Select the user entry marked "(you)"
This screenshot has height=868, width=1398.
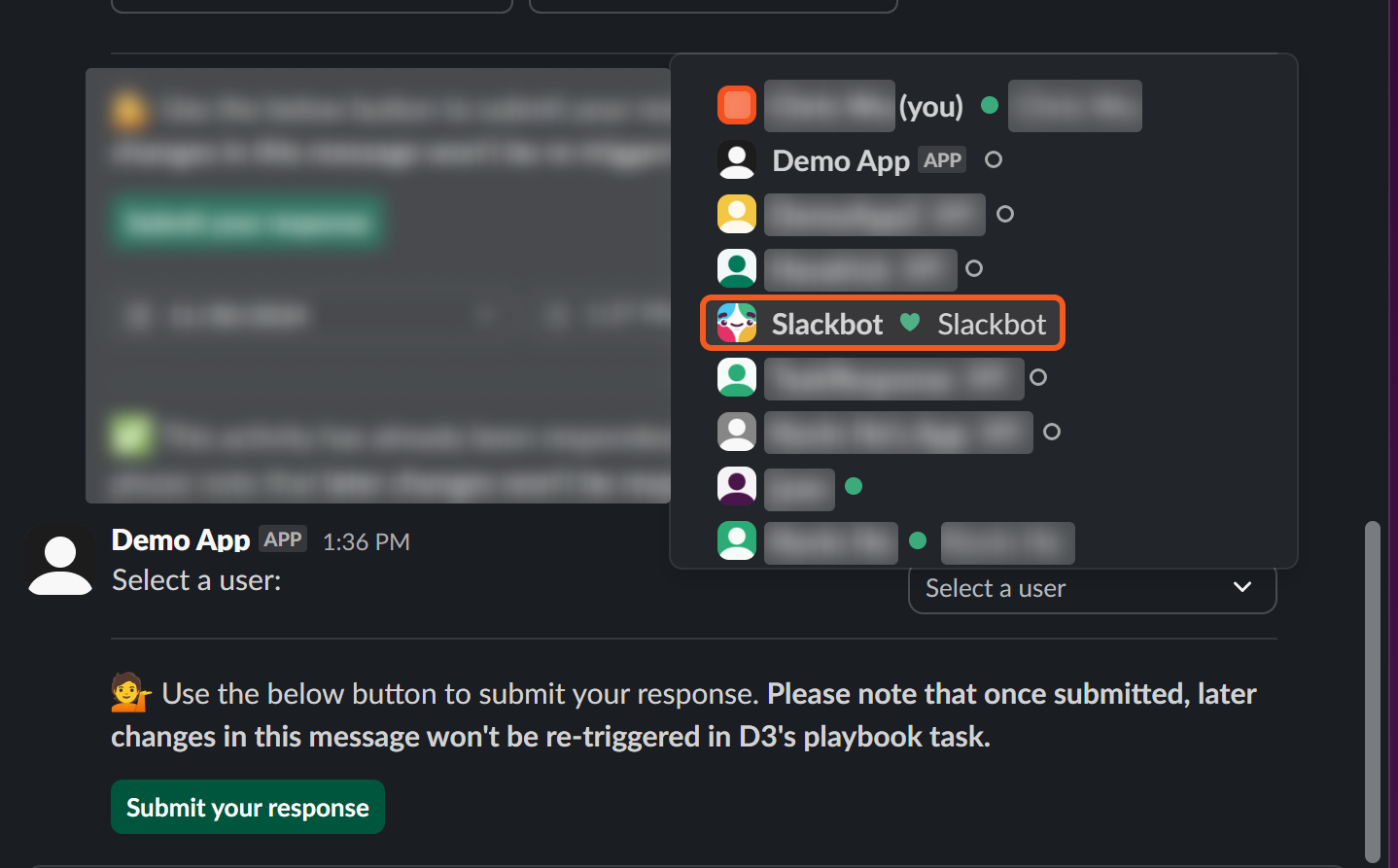pos(930,106)
